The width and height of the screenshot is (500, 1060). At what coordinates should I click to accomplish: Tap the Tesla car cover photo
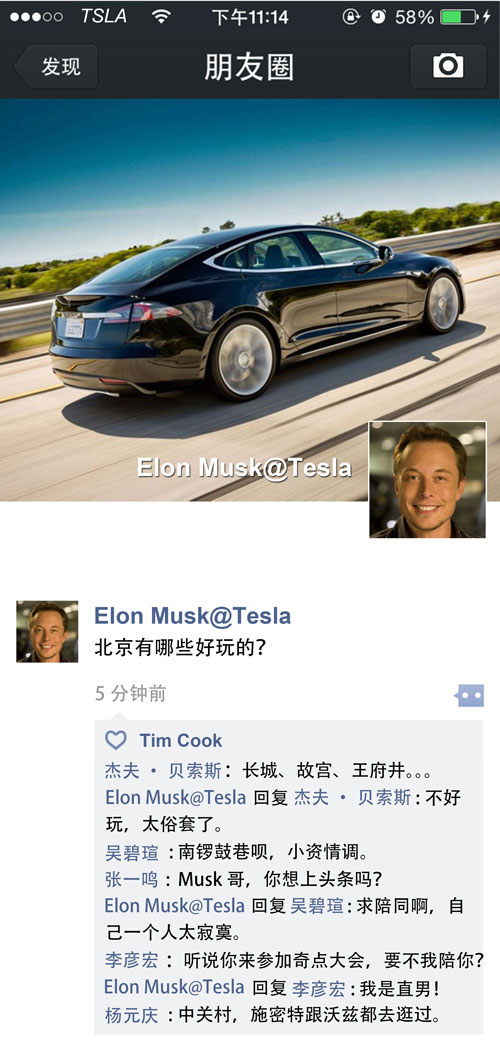point(250,300)
